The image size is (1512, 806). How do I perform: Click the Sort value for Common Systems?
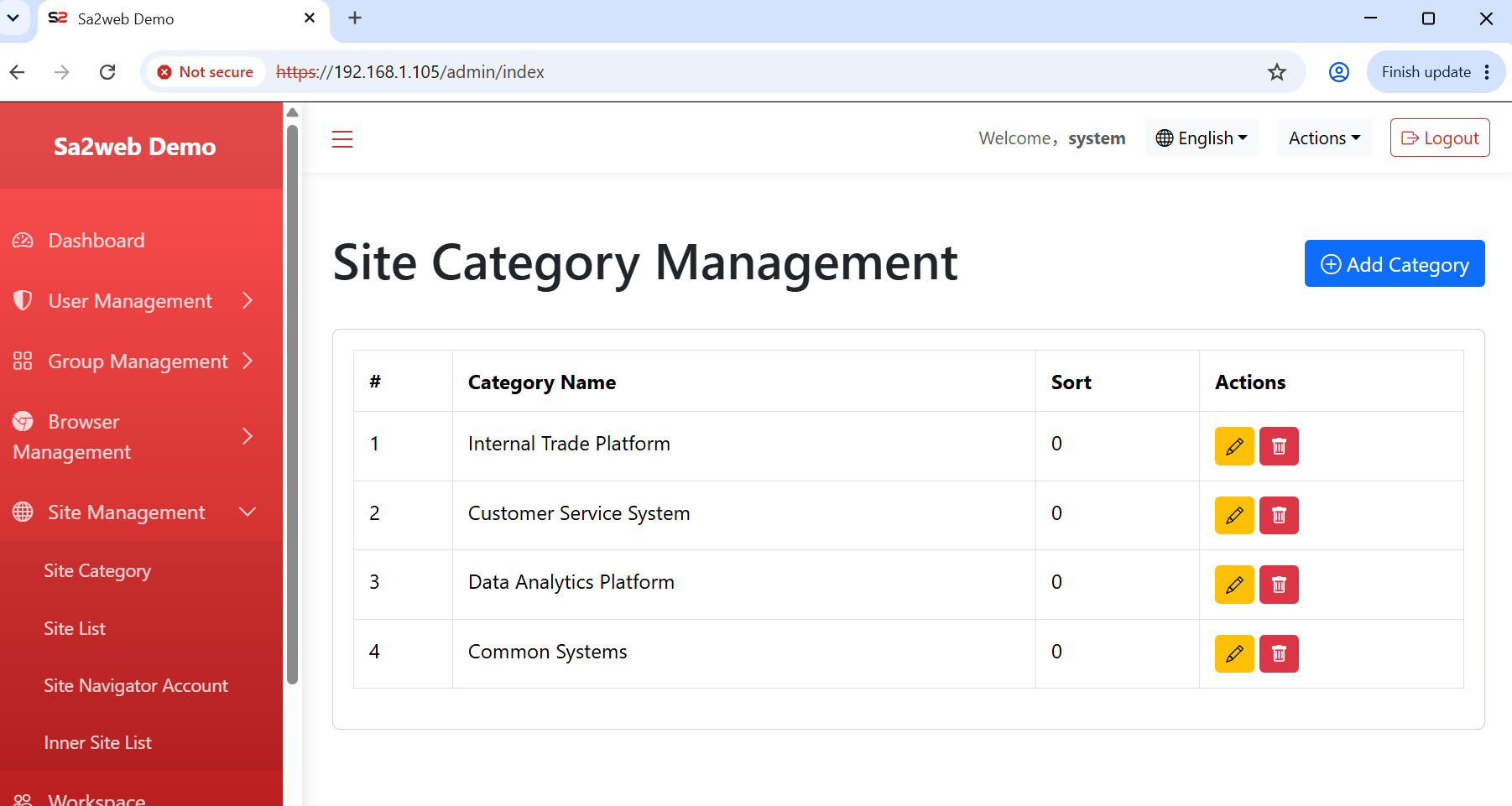(1057, 652)
